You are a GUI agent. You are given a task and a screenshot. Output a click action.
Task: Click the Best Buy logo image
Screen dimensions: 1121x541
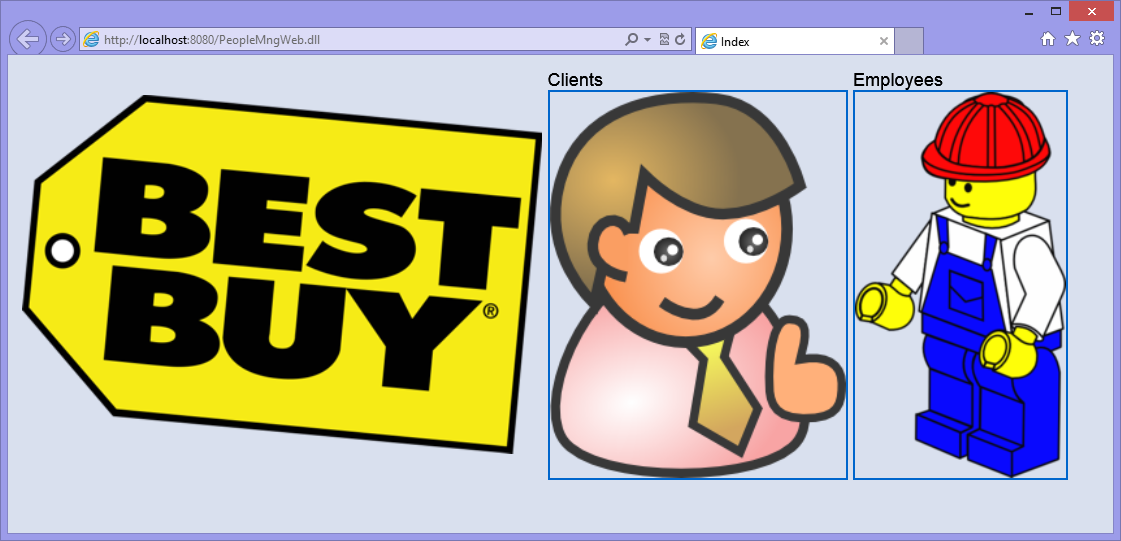282,274
